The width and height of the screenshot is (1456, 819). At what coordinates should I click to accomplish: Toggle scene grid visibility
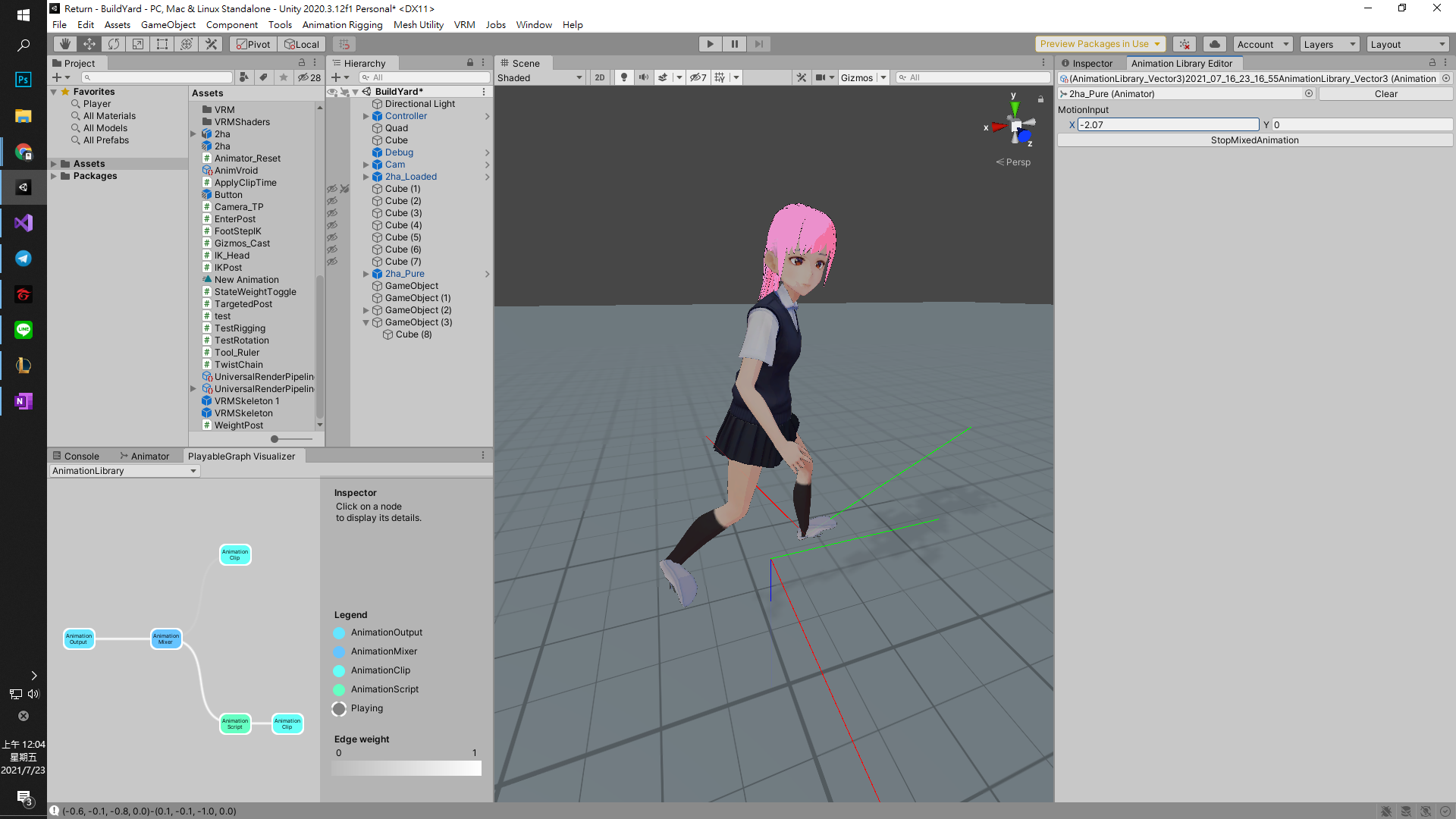click(720, 77)
